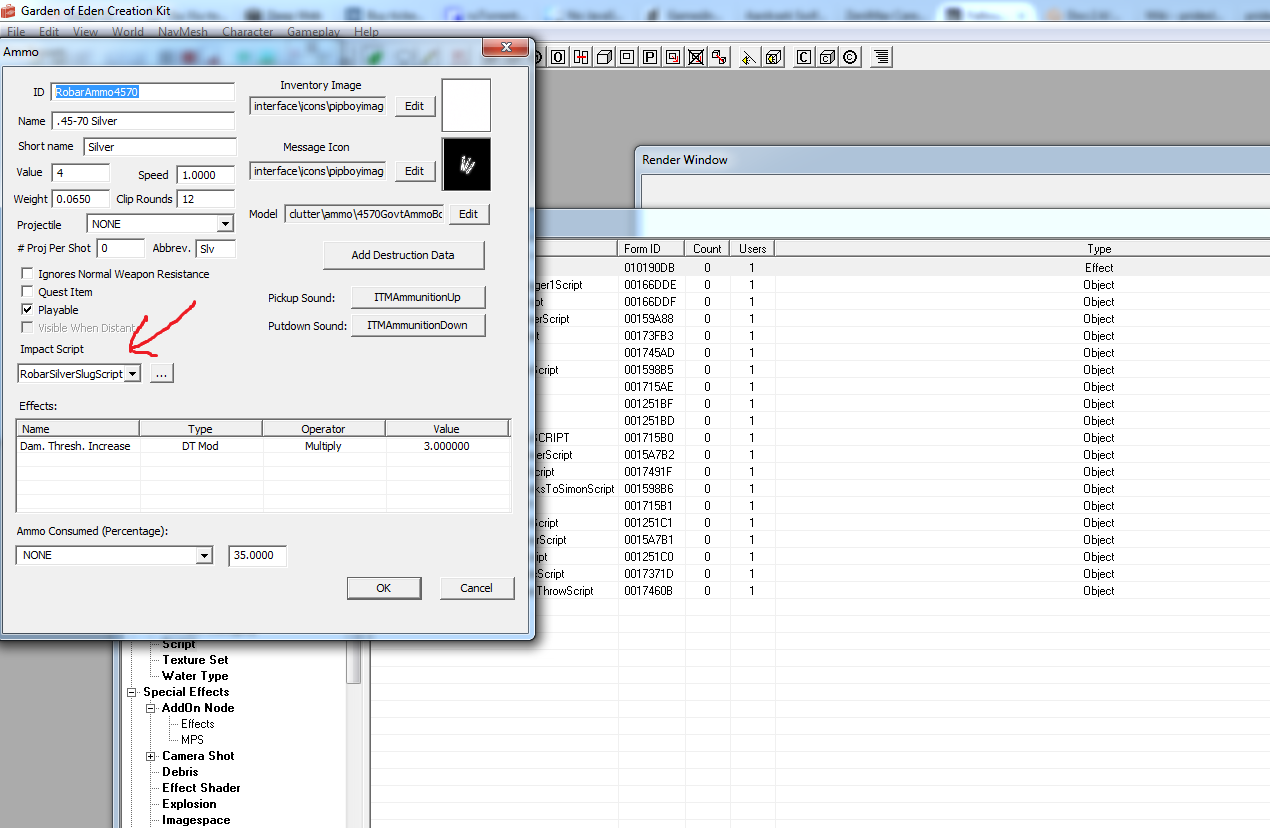The width and height of the screenshot is (1270, 828).
Task: Click the copyright-symbol toolbar icon
Action: coord(849,57)
